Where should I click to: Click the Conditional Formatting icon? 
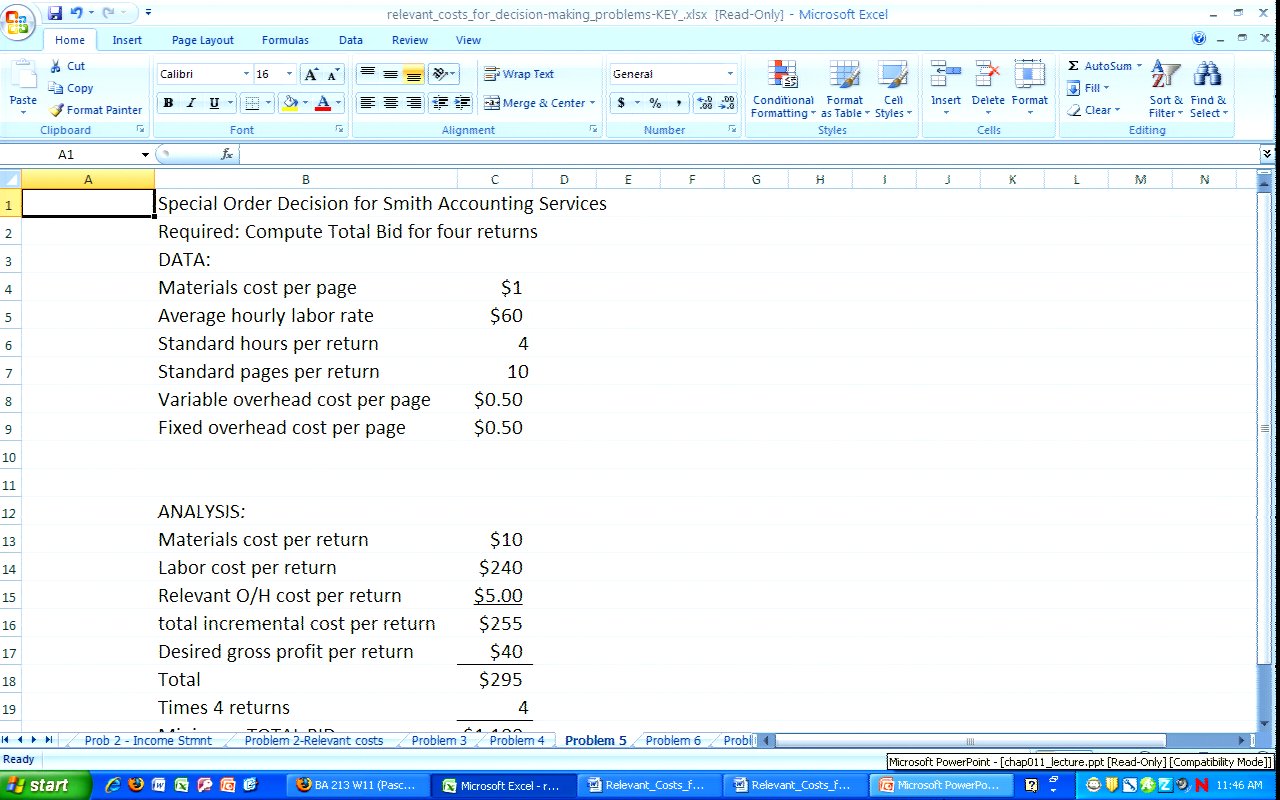tap(783, 75)
